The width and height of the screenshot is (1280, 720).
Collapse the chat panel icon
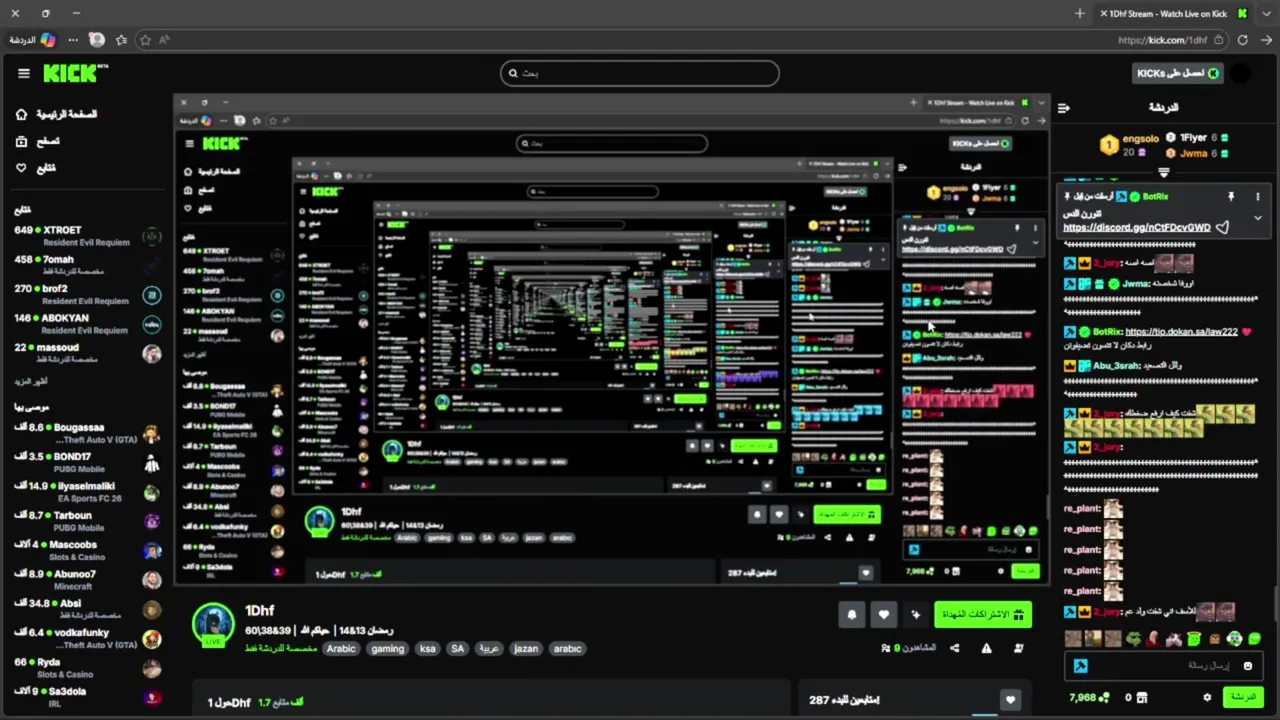[x=1064, y=107]
